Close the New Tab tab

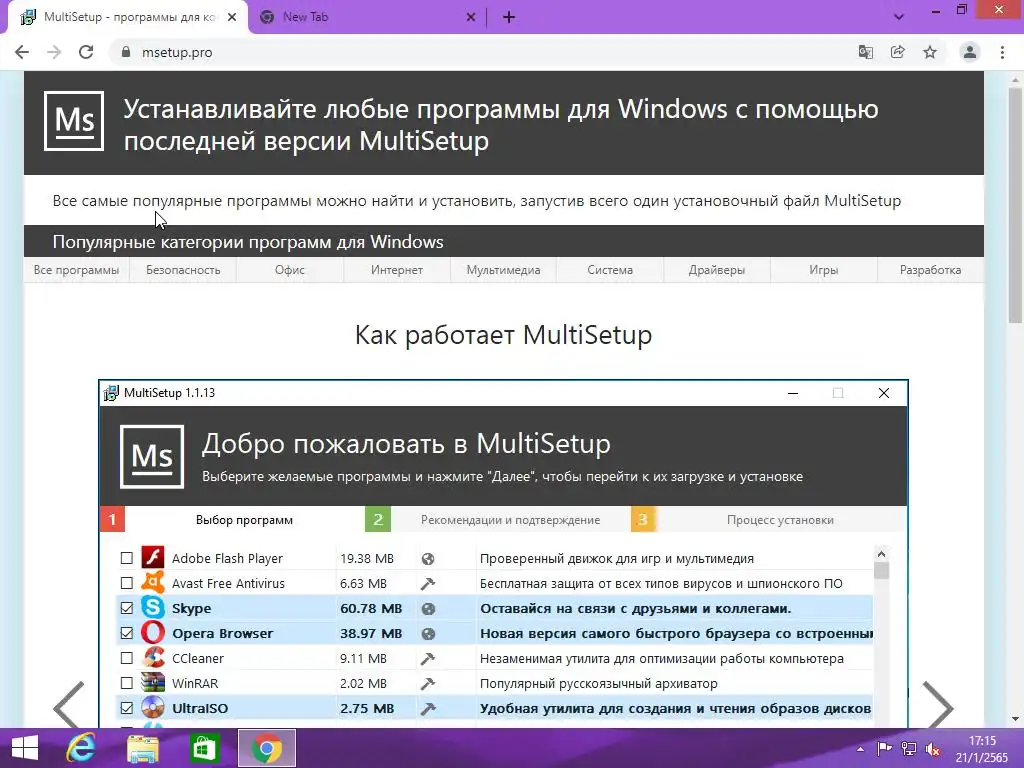click(471, 18)
